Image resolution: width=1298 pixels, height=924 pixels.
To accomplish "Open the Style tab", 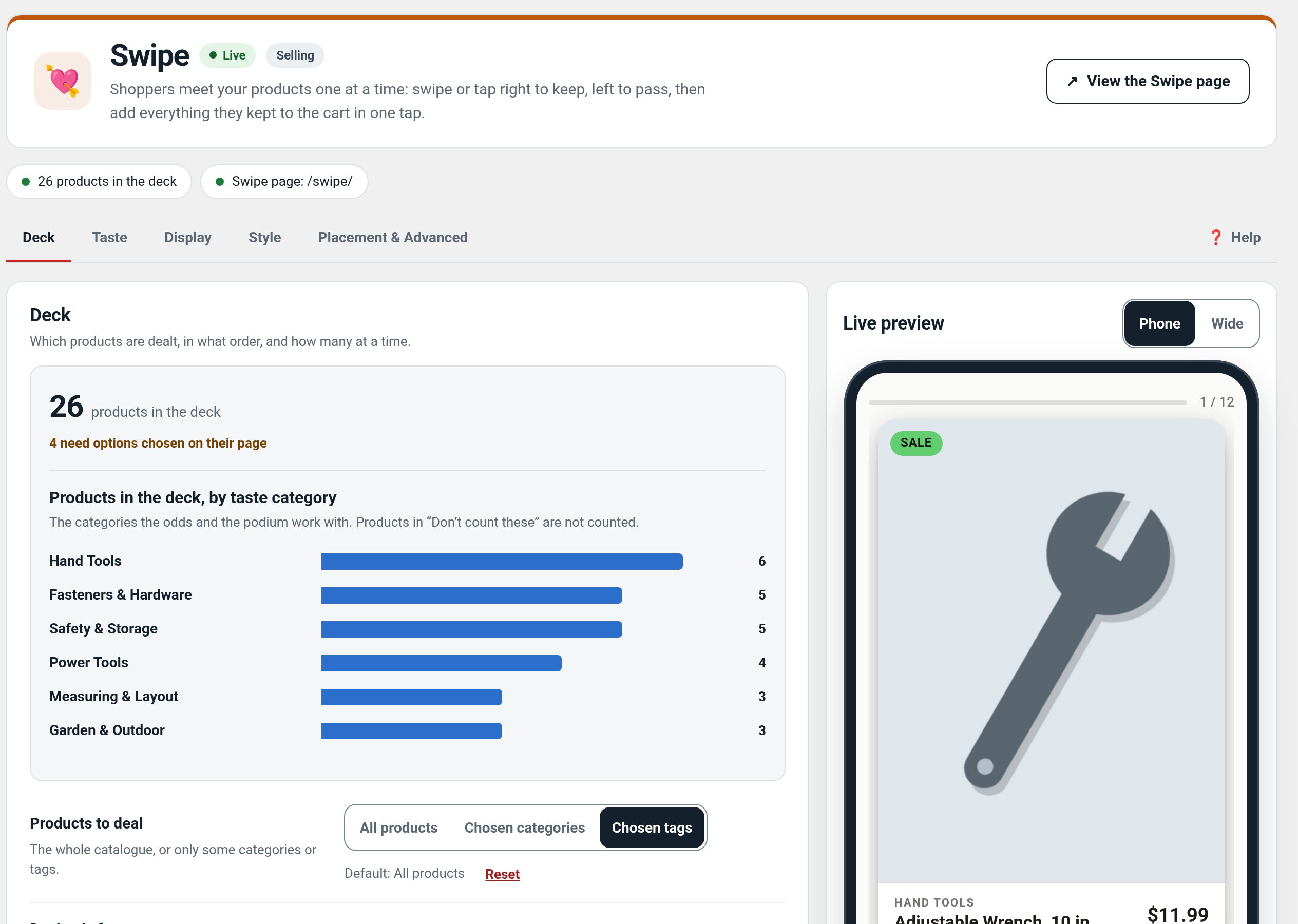I will (x=264, y=237).
